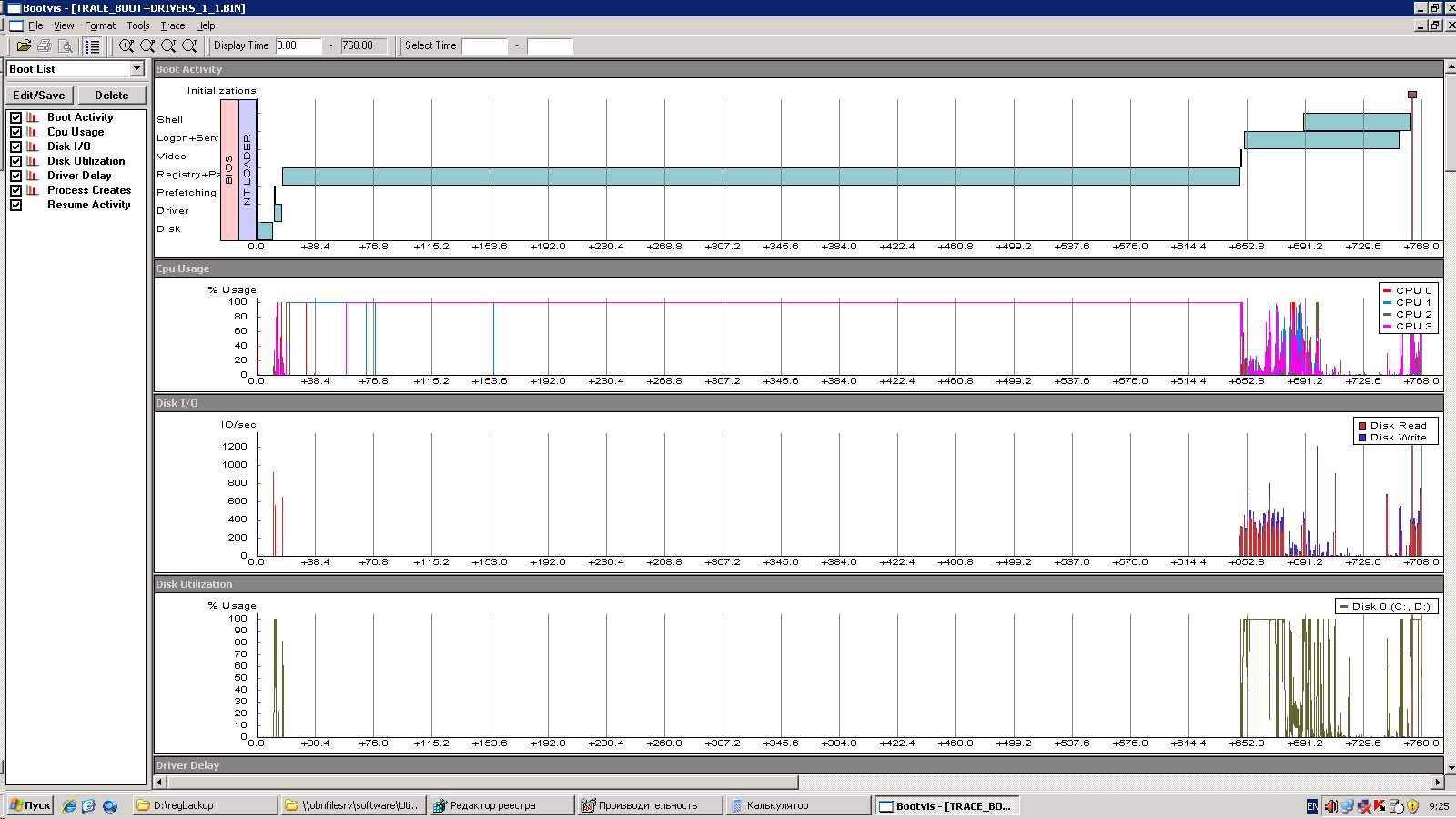
Task: Click the first zoom-out magnifier icon
Action: (147, 45)
